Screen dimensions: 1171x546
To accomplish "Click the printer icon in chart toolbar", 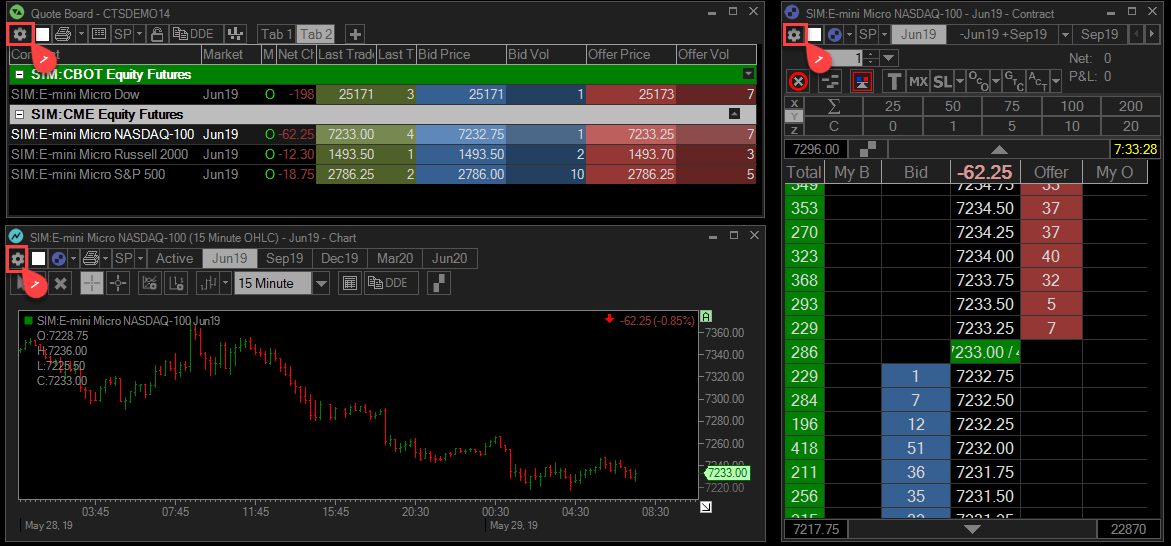I will click(91, 259).
